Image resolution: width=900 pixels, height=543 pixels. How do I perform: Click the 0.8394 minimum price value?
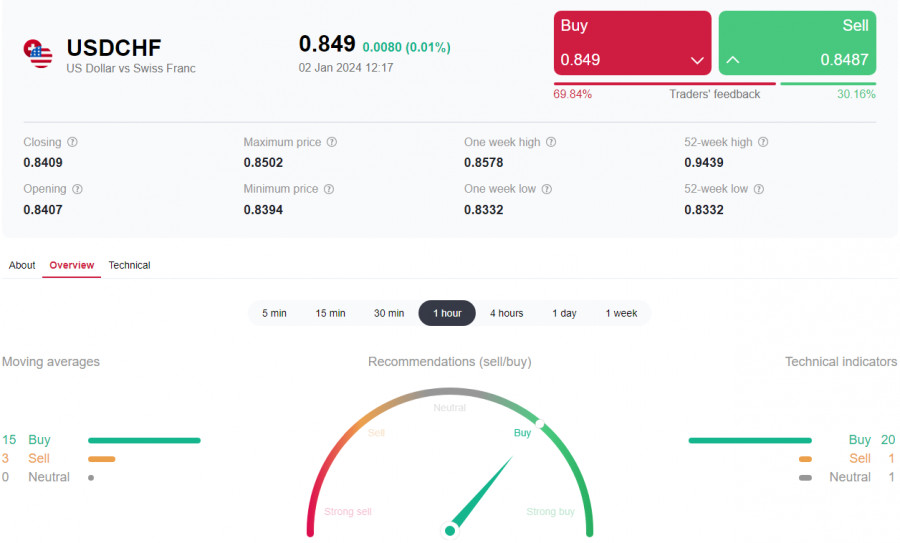263,210
